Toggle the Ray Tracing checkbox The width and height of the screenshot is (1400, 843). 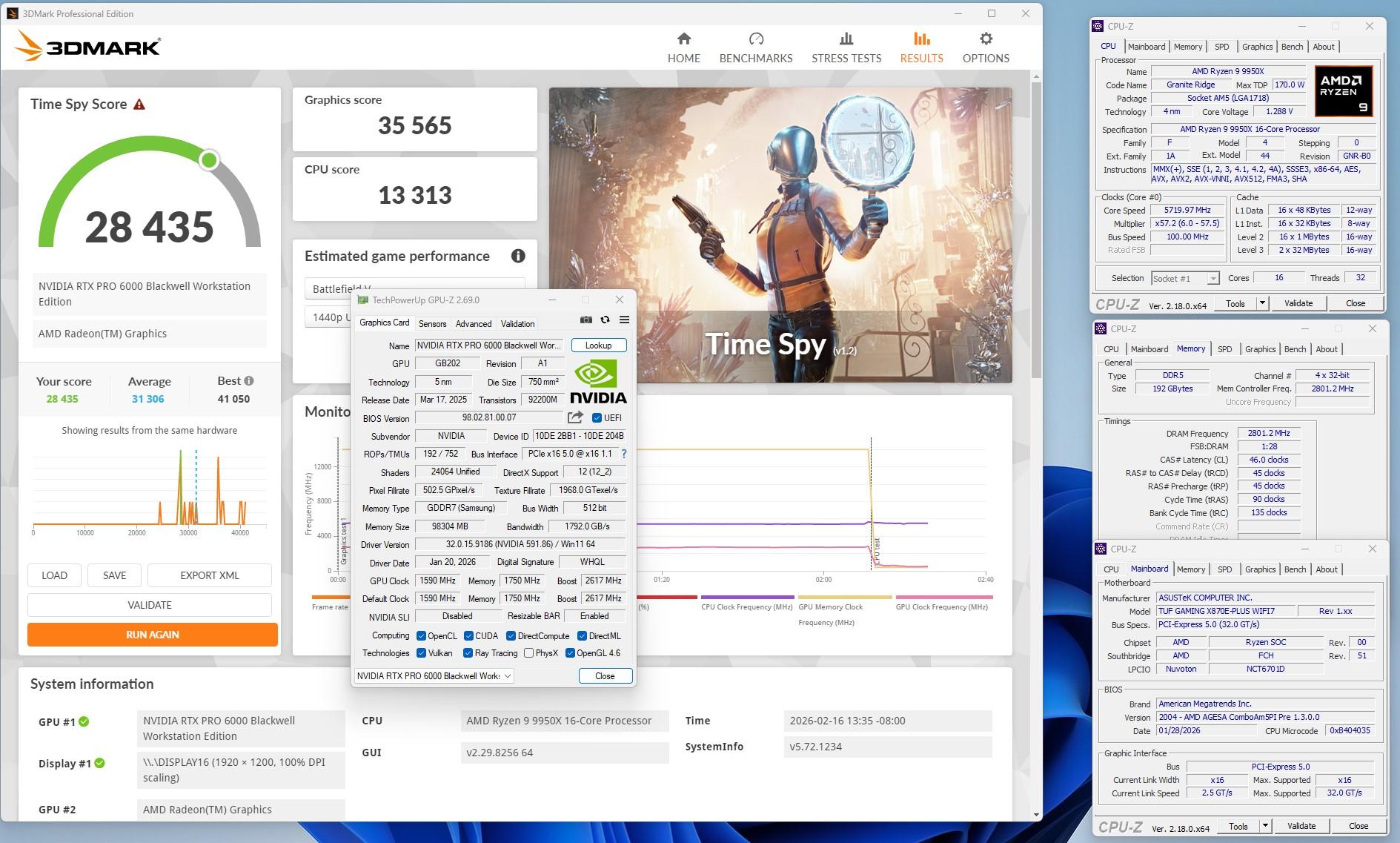pyautogui.click(x=468, y=653)
